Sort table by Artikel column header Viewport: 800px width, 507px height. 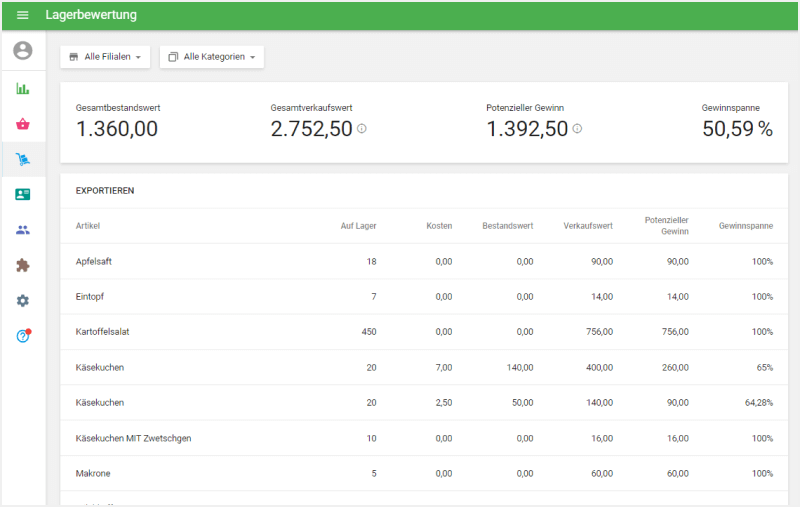pyautogui.click(x=88, y=226)
